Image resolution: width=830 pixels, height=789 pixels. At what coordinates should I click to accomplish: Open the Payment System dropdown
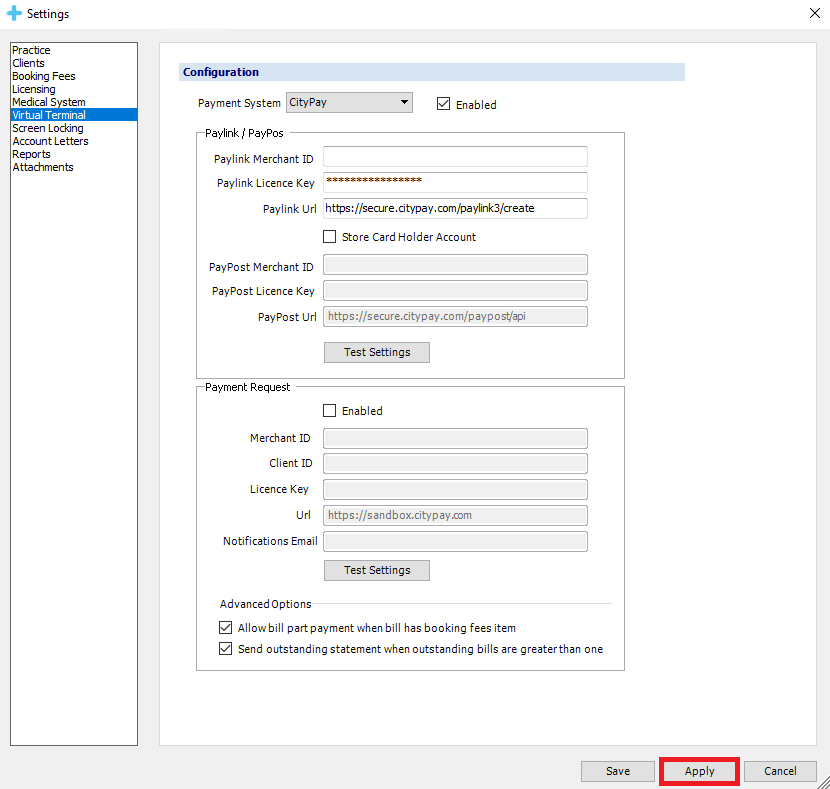pos(349,102)
